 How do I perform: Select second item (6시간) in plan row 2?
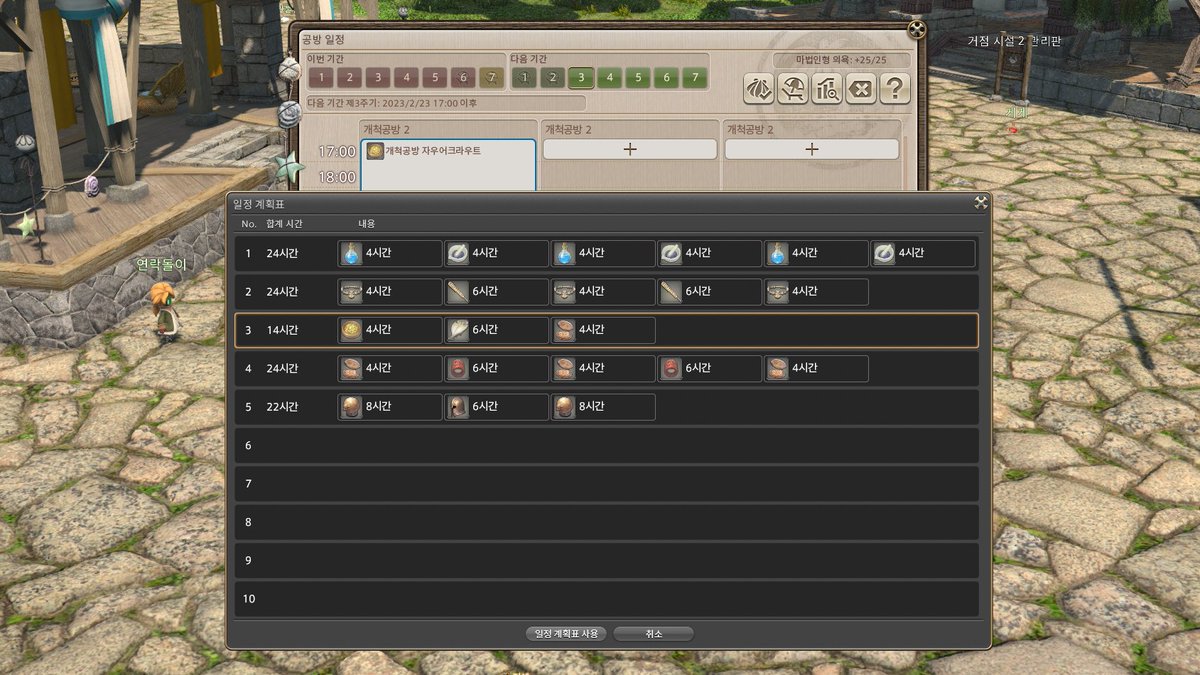click(497, 291)
